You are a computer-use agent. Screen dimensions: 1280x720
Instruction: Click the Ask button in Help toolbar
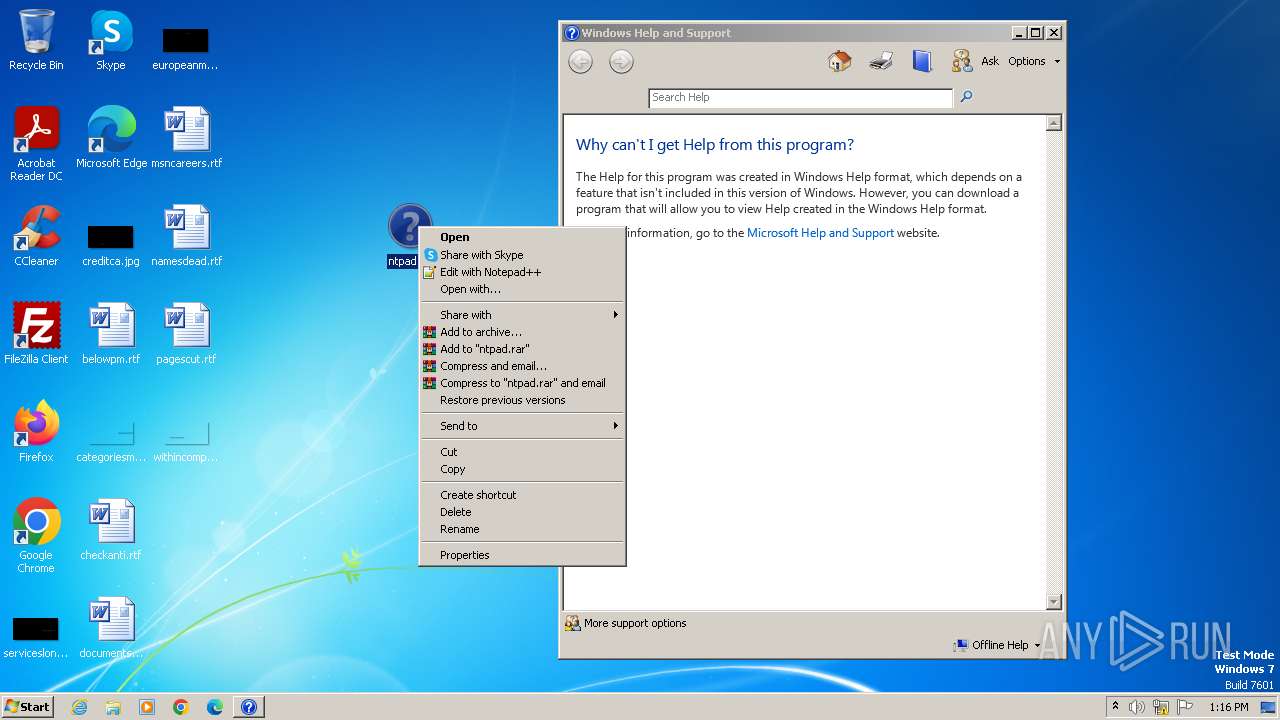tap(975, 61)
